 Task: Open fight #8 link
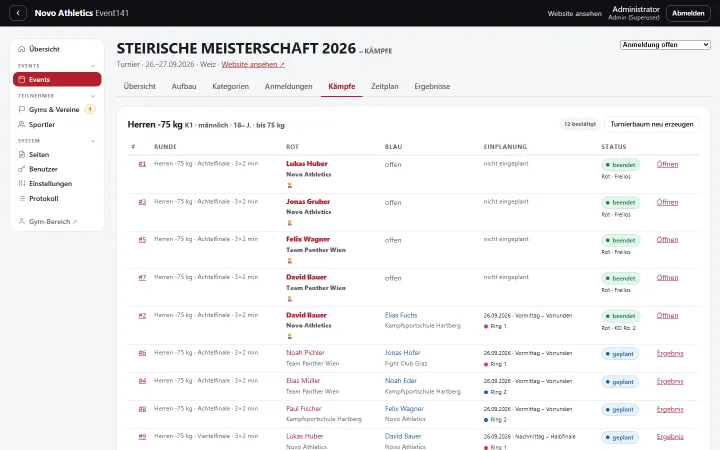pyautogui.click(x=142, y=409)
